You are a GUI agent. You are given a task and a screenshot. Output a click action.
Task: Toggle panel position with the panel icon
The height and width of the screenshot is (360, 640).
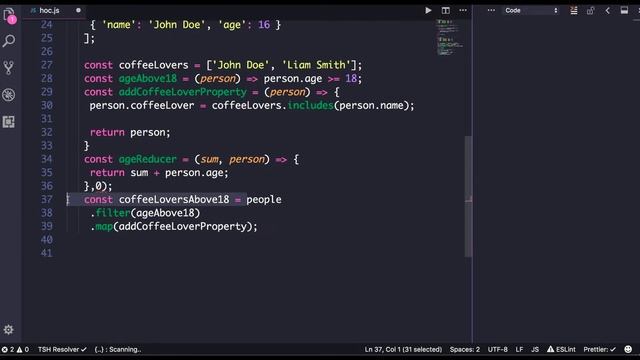(x=624, y=11)
